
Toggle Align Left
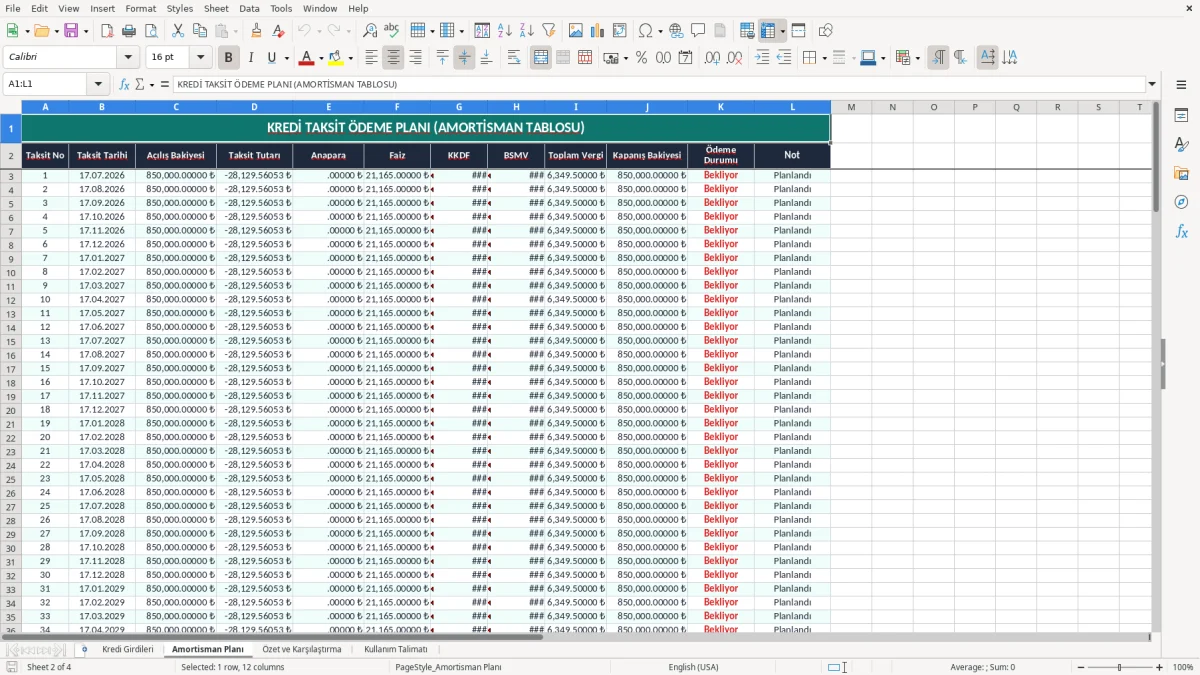click(371, 58)
